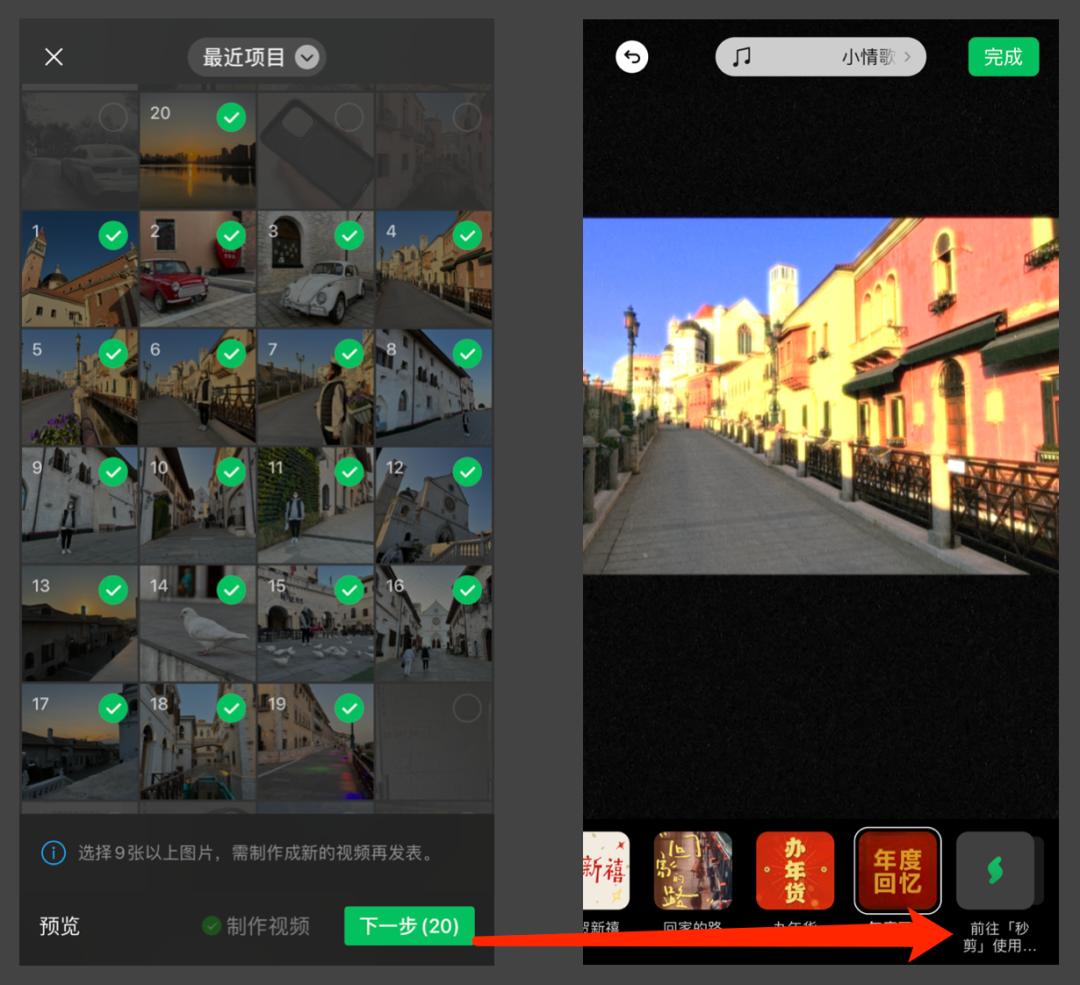
Task: Uncheck the photo numbered 20
Action: point(231,118)
